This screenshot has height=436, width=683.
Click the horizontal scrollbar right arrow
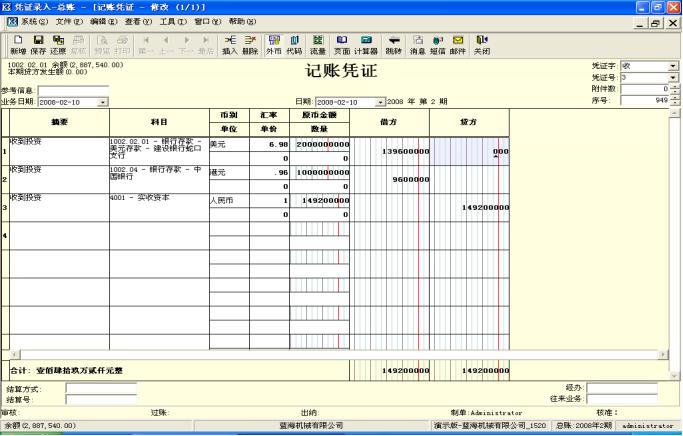[663, 355]
